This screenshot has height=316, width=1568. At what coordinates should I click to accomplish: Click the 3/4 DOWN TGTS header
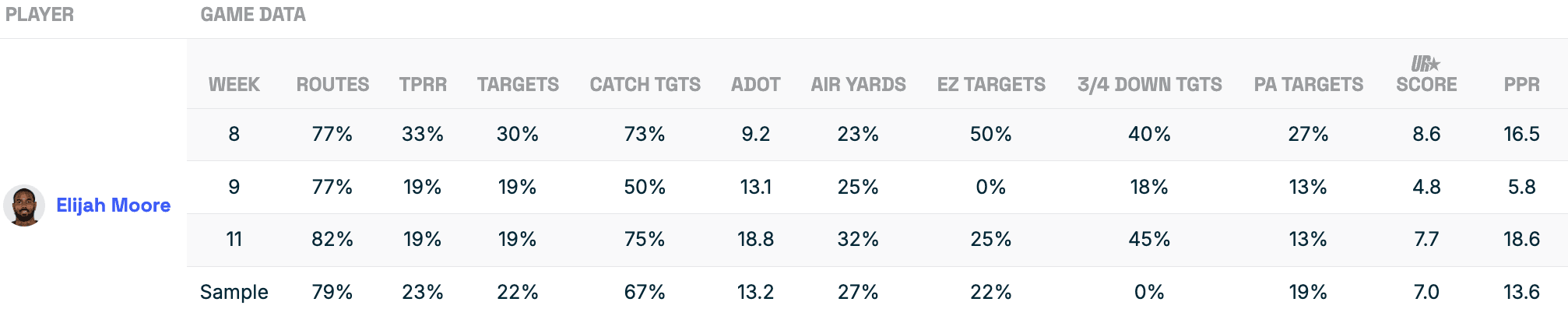(1149, 85)
